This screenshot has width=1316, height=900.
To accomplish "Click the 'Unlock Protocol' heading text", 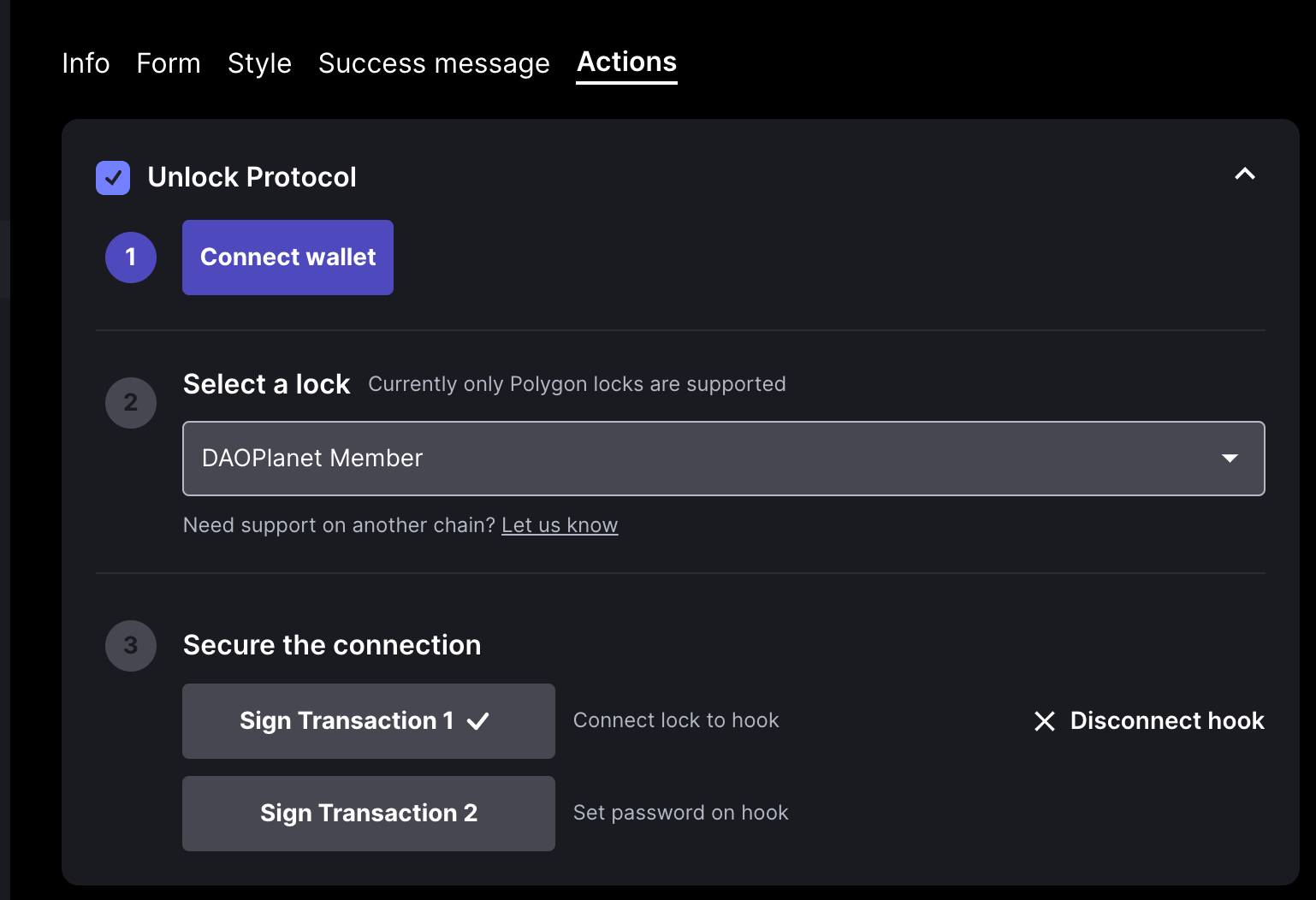I will tap(252, 177).
